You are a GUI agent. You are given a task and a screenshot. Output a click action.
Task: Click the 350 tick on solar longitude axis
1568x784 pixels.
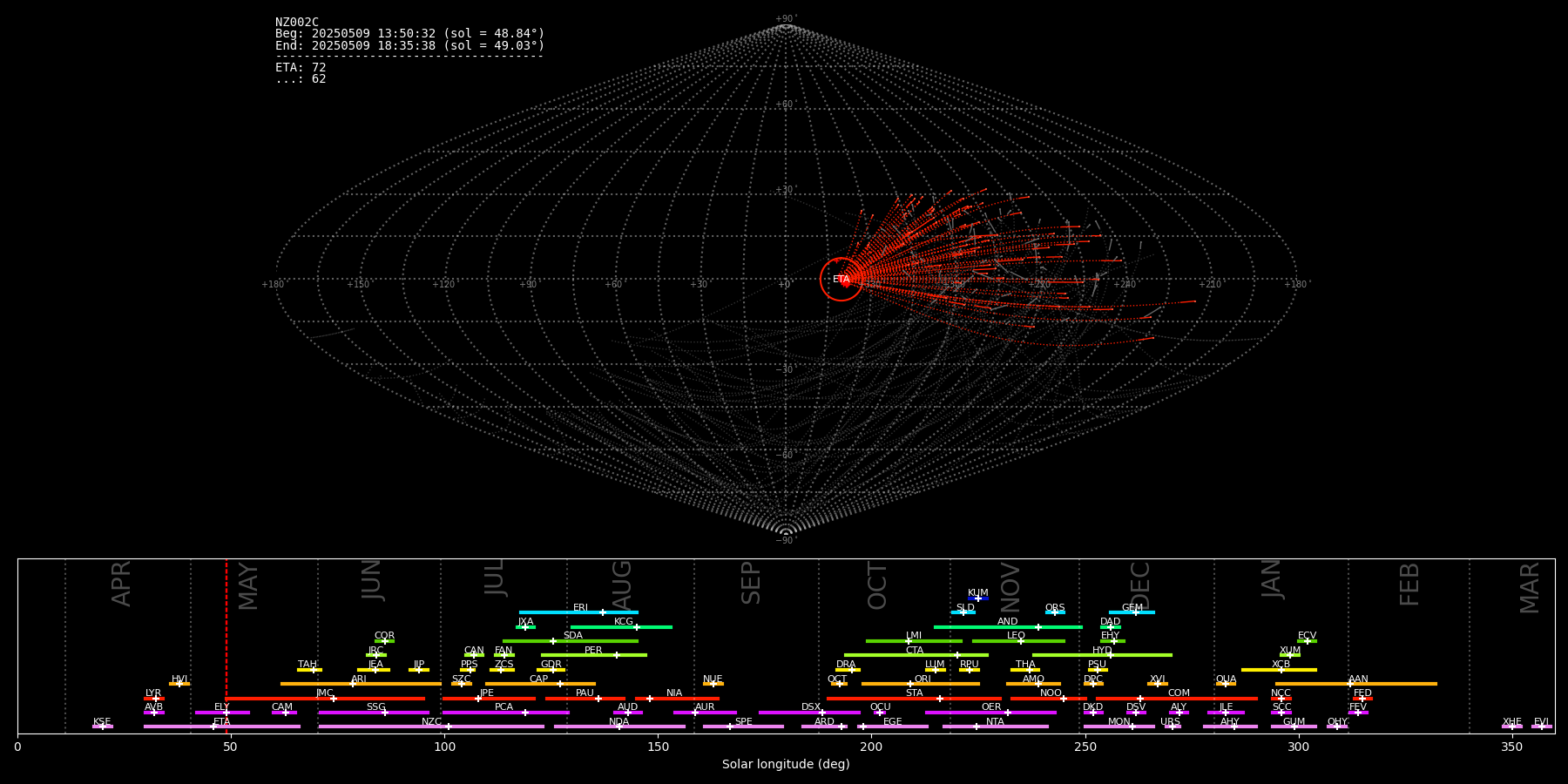pos(1512,747)
